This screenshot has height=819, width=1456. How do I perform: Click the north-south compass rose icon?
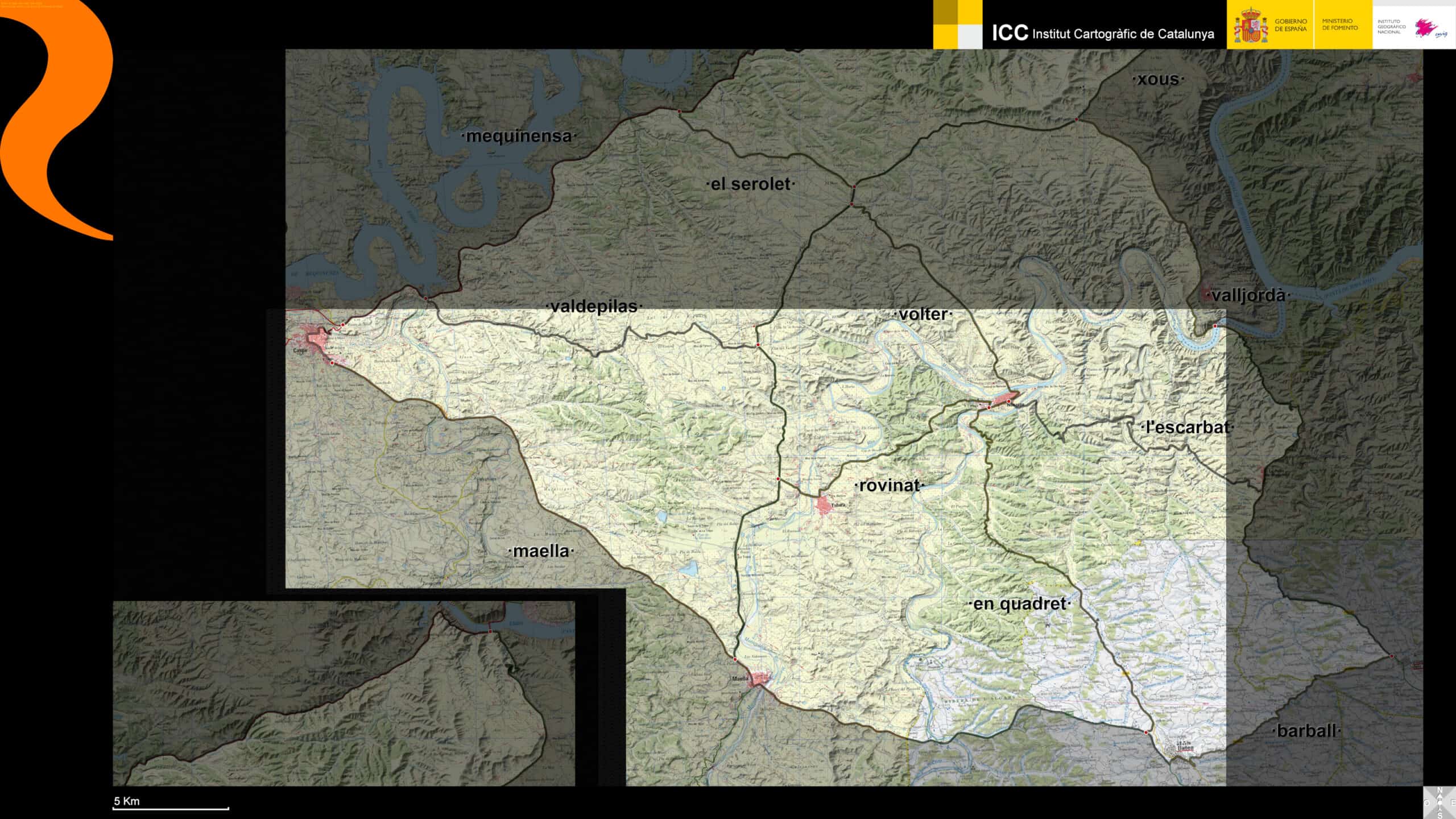tap(1440, 803)
